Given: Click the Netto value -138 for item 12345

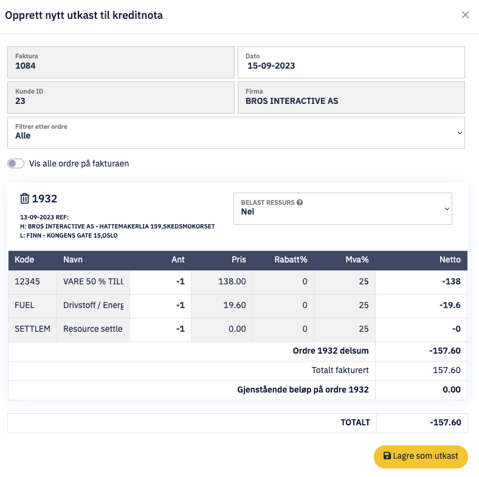Looking at the screenshot, I should pos(451,282).
